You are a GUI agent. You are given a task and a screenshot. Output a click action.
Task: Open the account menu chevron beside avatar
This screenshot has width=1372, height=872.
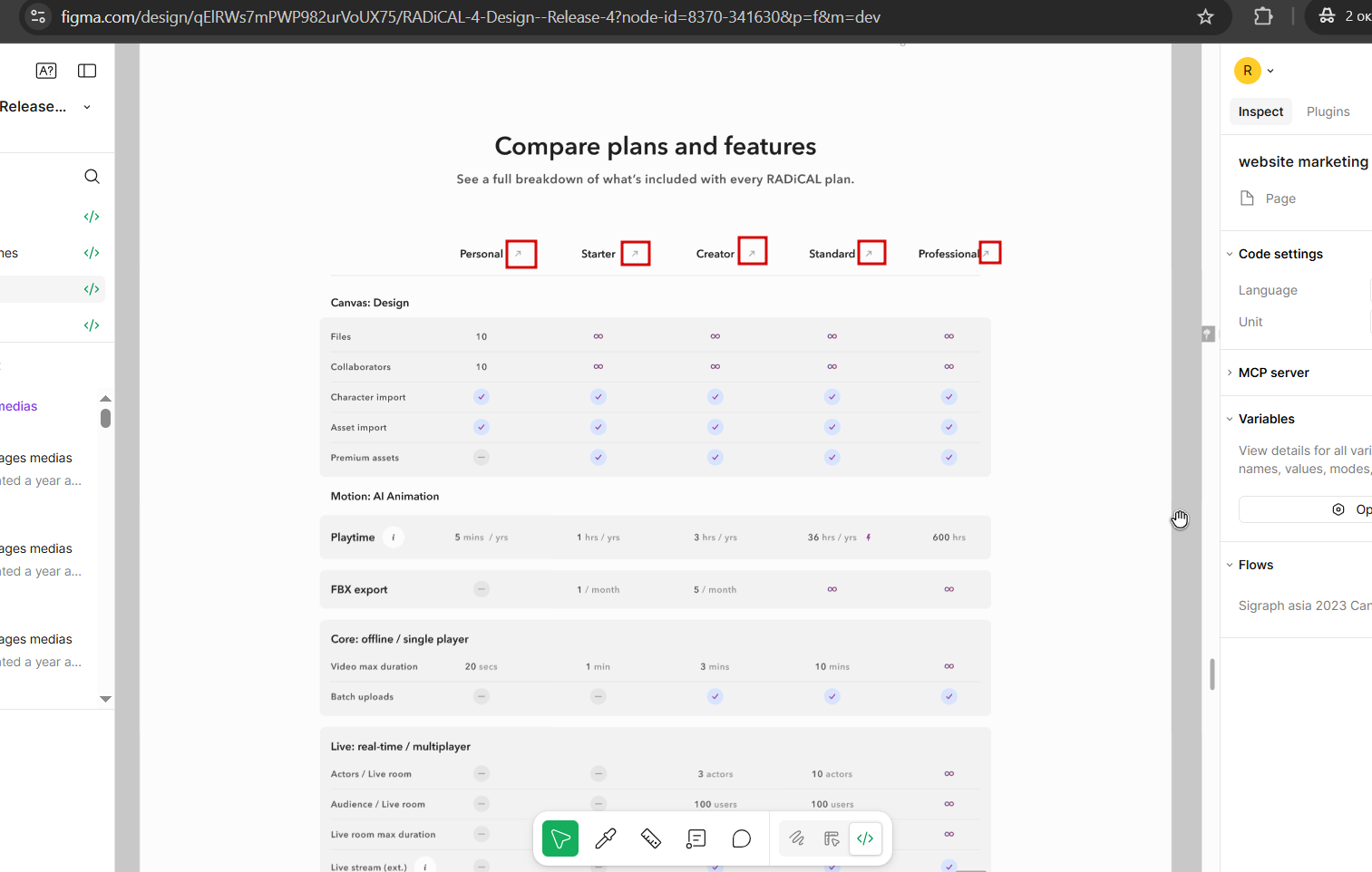point(1270,71)
